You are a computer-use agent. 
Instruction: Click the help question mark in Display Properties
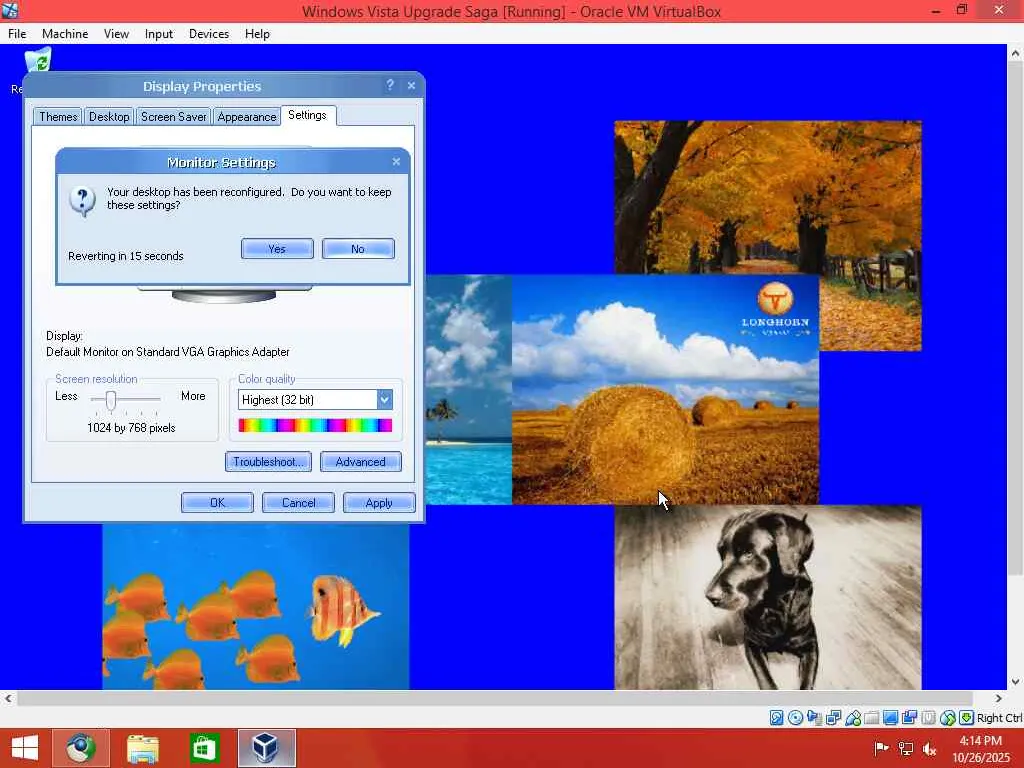coord(390,85)
